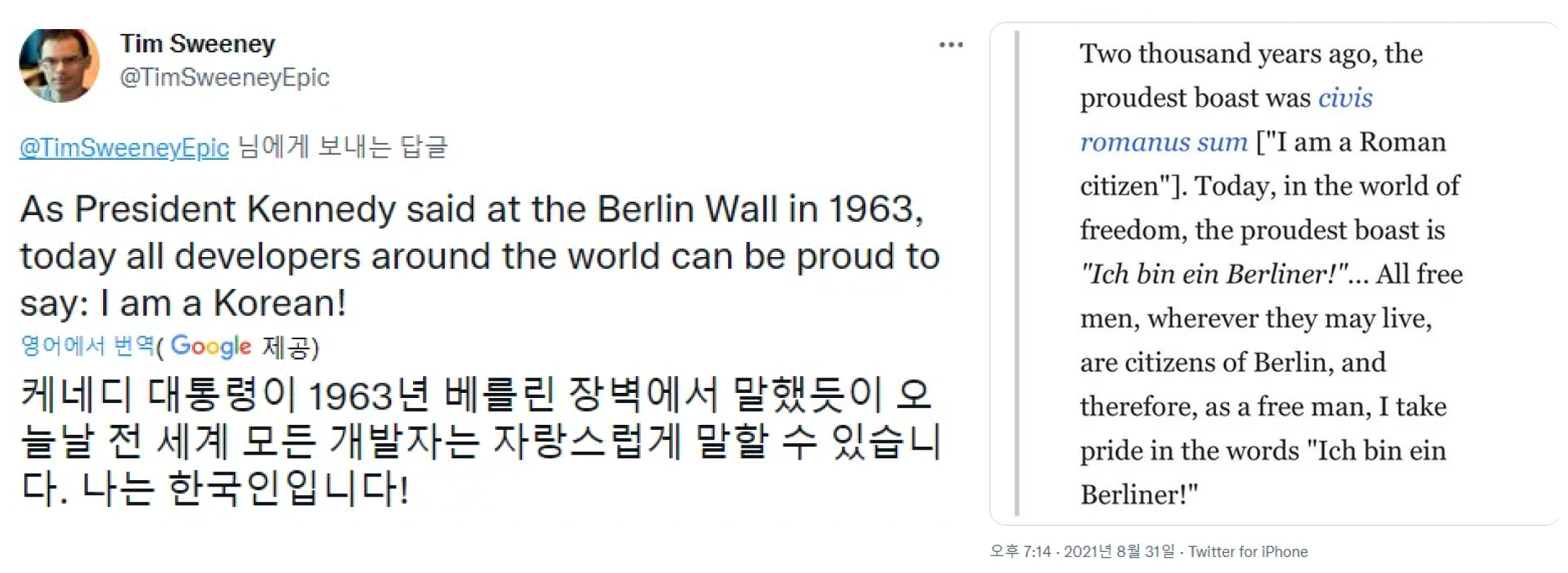Follow the blue @TimSweeneyEpic reply mention link

click(x=124, y=147)
